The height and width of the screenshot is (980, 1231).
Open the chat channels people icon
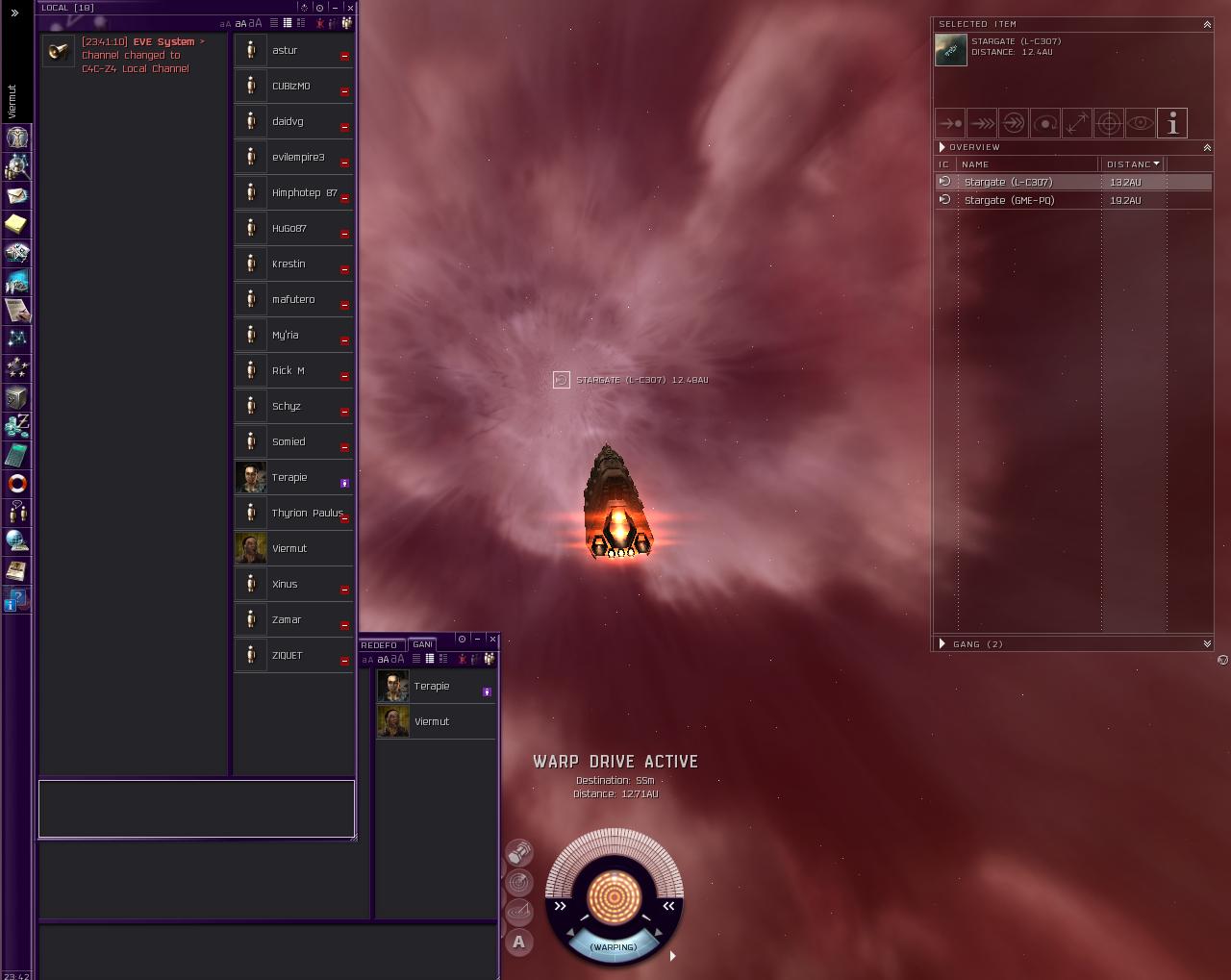(17, 513)
